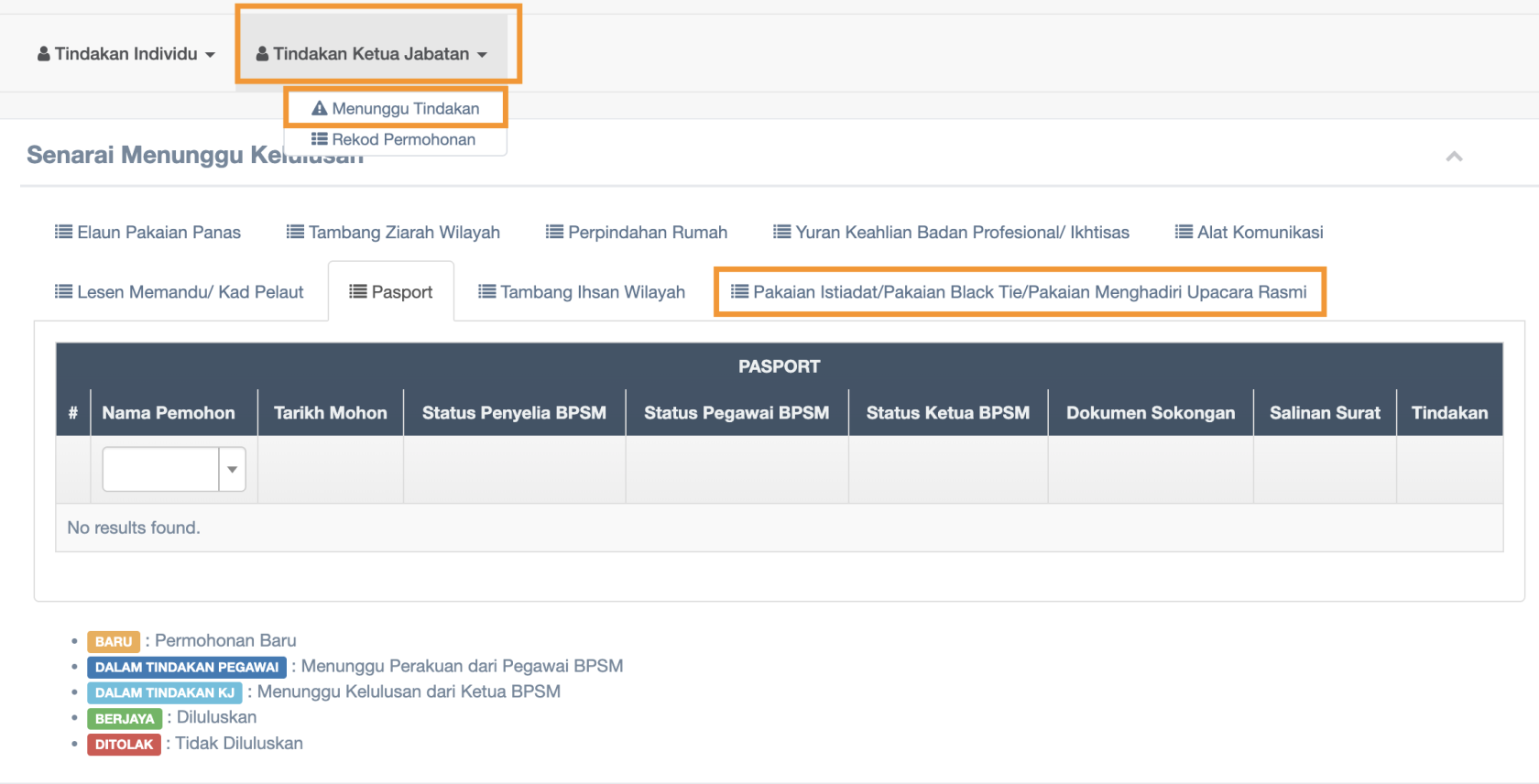
Task: Open the Pakaian Istiadat/Black Tie tab
Action: tap(1020, 292)
